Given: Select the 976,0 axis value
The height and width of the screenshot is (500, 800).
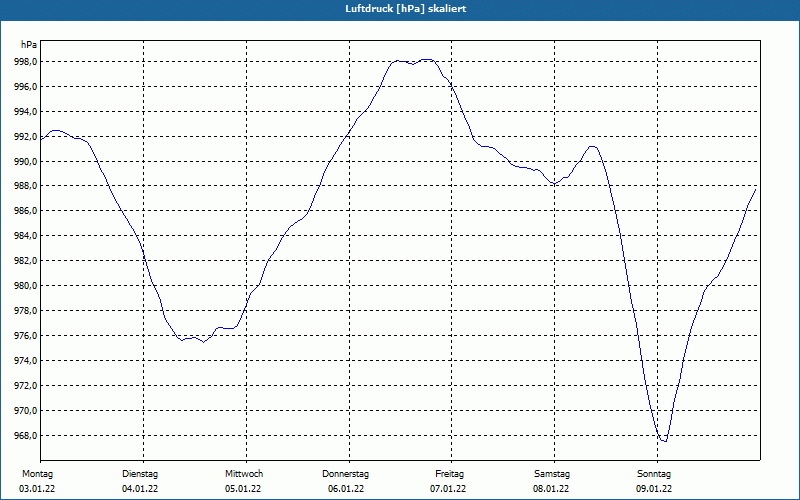Looking at the screenshot, I should click(x=26, y=336).
